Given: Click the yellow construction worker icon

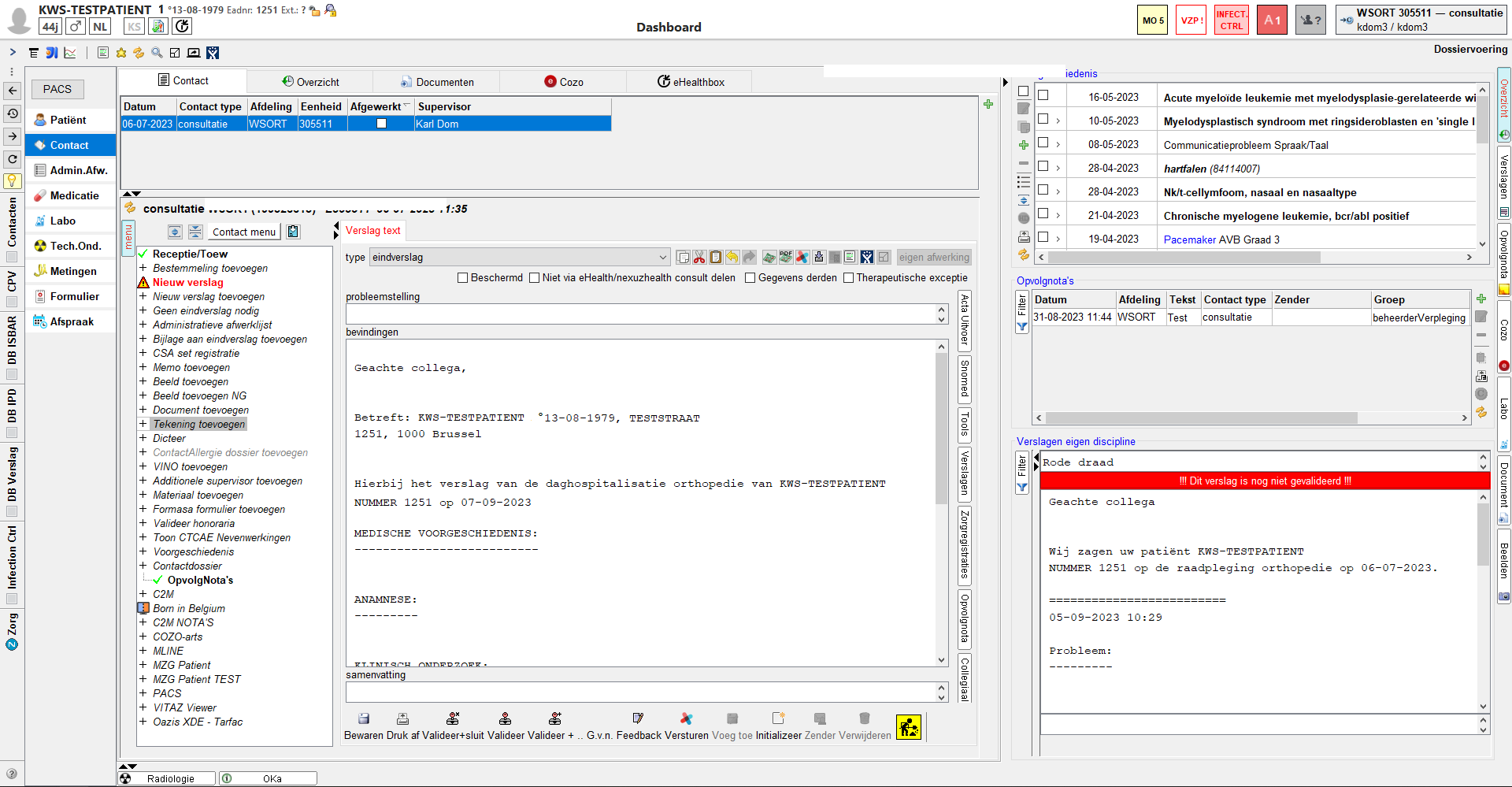Looking at the screenshot, I should pyautogui.click(x=909, y=726).
